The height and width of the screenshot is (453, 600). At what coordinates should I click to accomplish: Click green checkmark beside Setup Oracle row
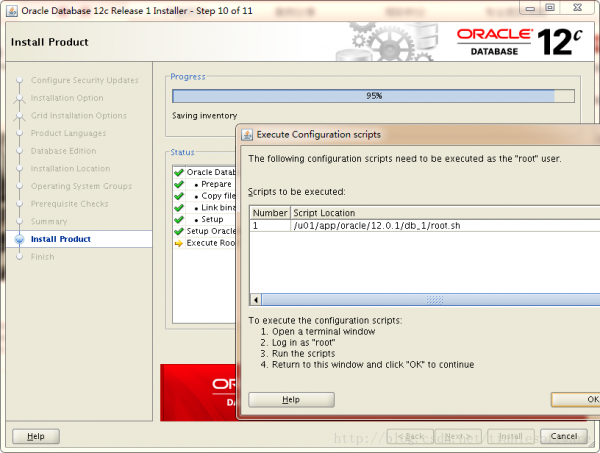[179, 231]
